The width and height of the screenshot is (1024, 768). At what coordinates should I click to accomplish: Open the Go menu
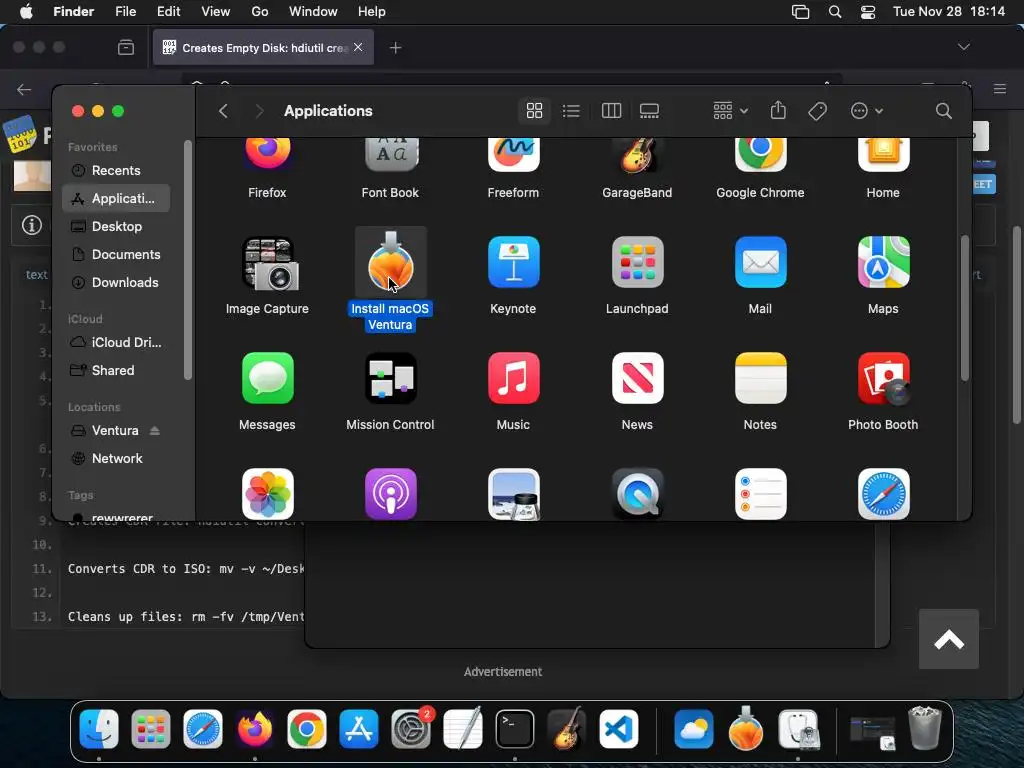(260, 12)
